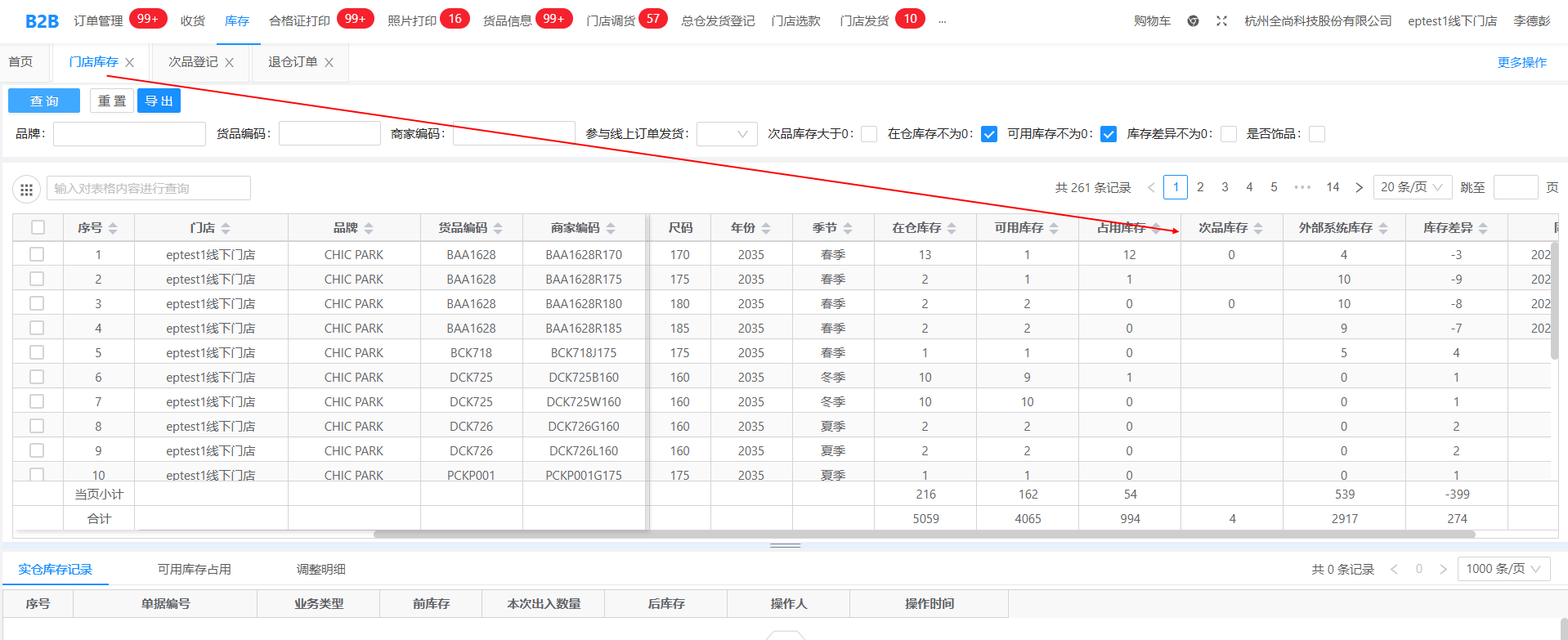Enable the 次品库存大于0 checkbox
This screenshot has height=640, width=1568.
point(869,134)
